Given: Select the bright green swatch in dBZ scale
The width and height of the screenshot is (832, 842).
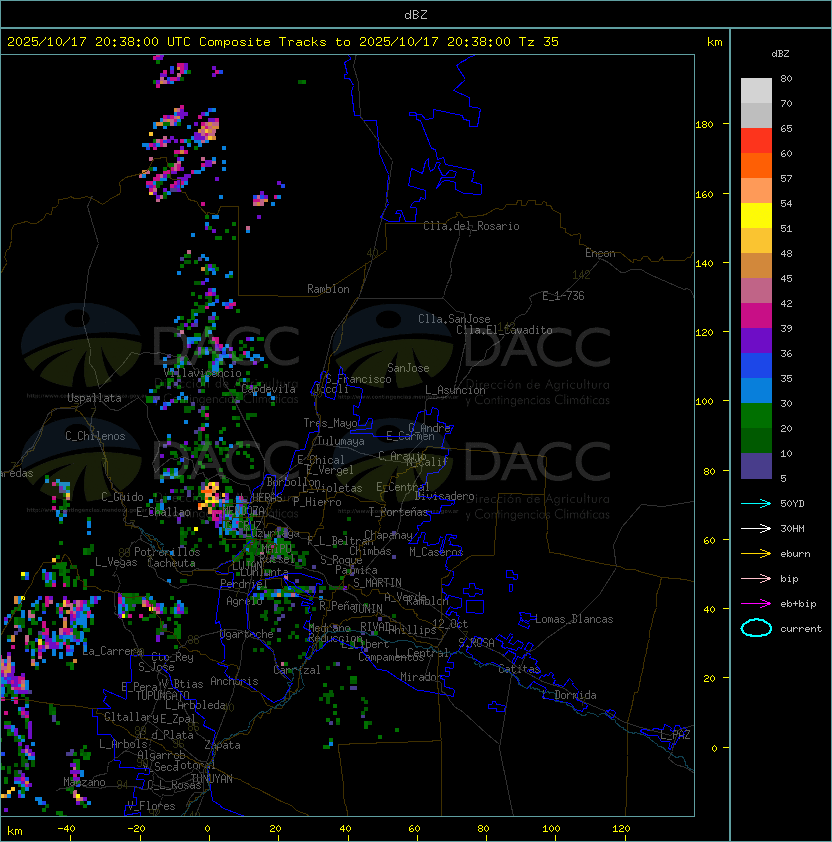Looking at the screenshot, I should (x=756, y=415).
